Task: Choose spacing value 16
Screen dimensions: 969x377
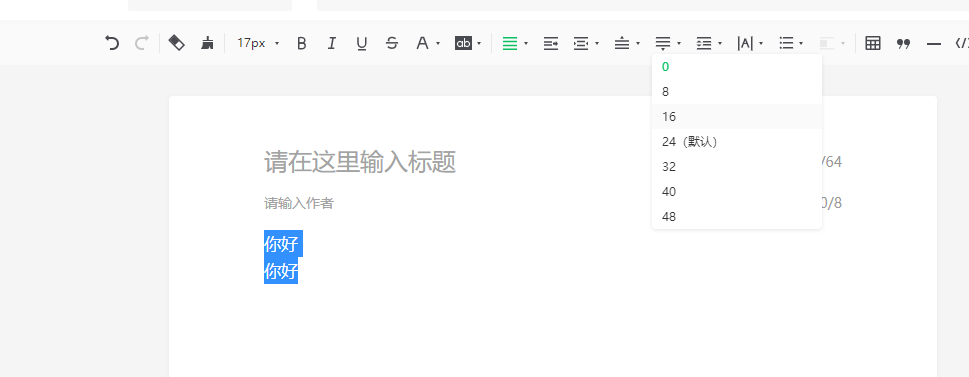Action: click(x=737, y=117)
